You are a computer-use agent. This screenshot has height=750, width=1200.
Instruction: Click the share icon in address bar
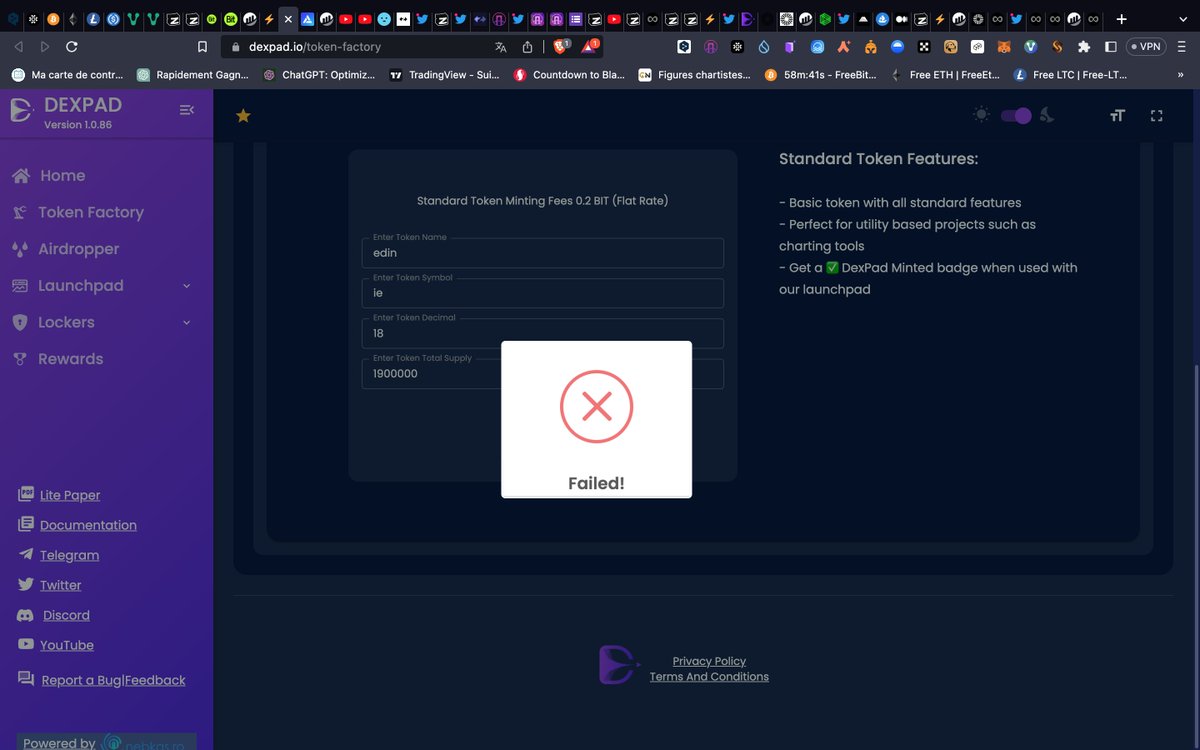coord(527,46)
